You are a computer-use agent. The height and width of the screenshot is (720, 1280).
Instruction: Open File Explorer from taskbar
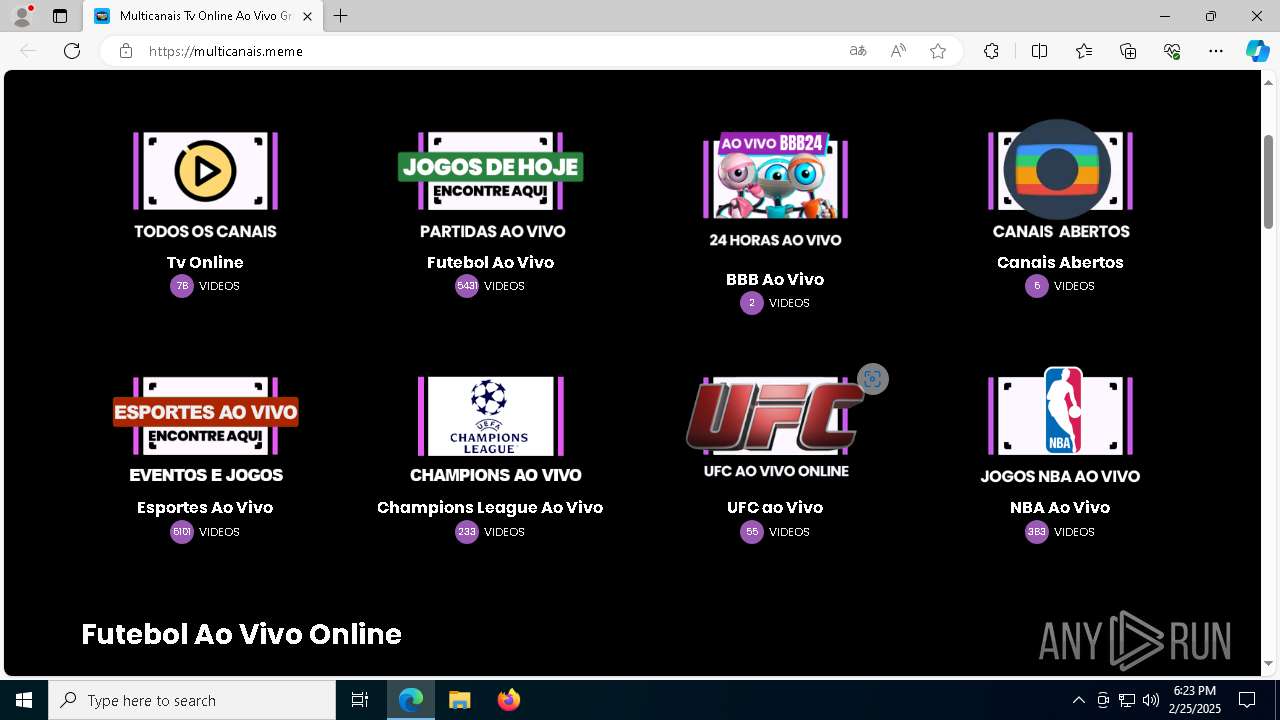[460, 700]
